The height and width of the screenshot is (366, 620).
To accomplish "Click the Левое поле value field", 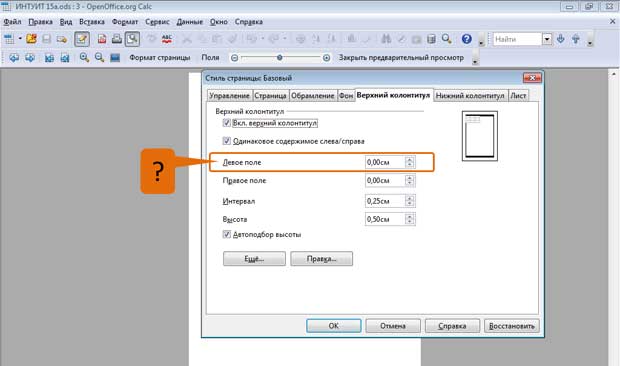I will pyautogui.click(x=385, y=162).
